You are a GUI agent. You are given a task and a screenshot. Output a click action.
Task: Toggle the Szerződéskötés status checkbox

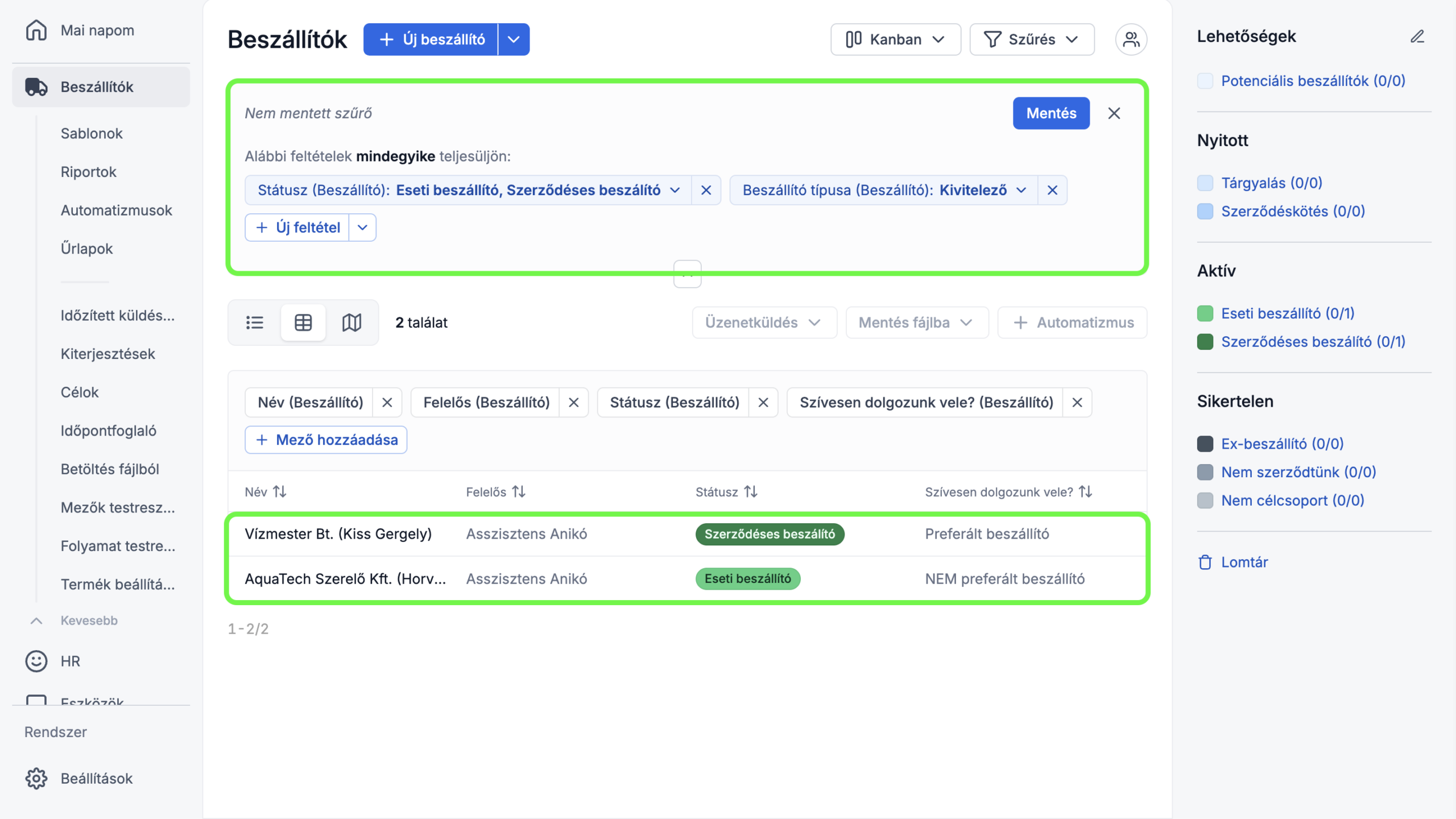click(1205, 212)
